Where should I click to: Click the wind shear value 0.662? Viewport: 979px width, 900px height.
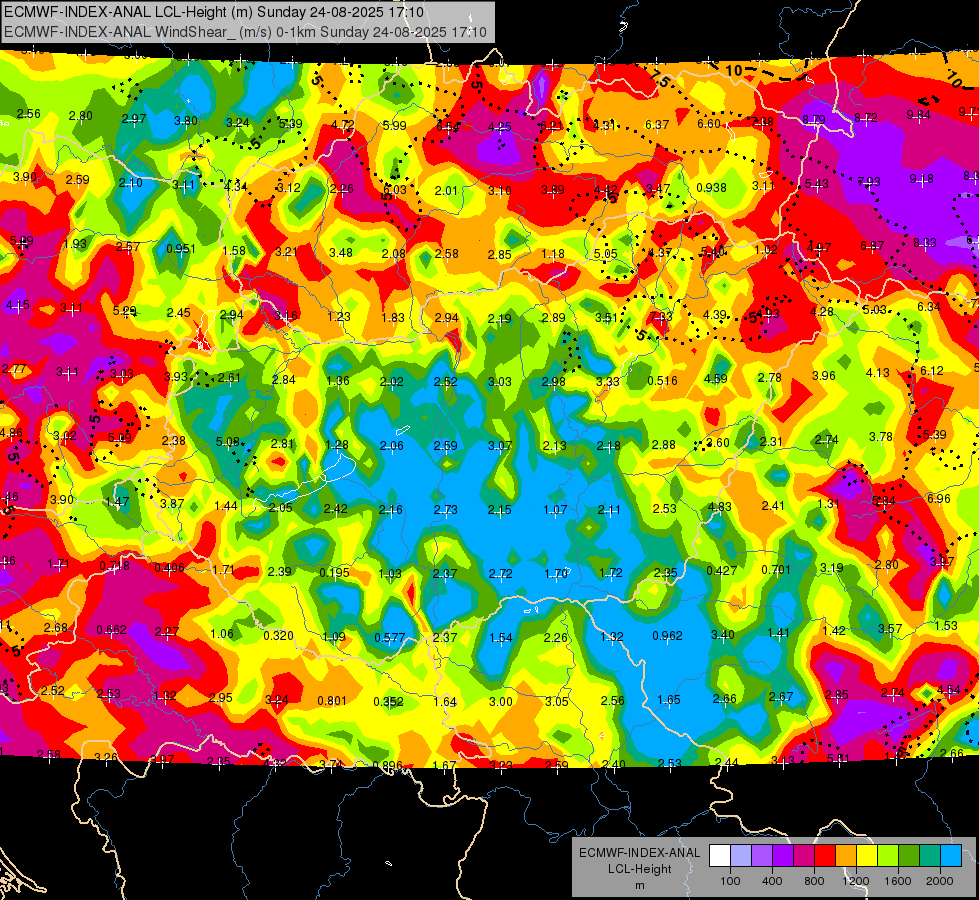[x=111, y=630]
